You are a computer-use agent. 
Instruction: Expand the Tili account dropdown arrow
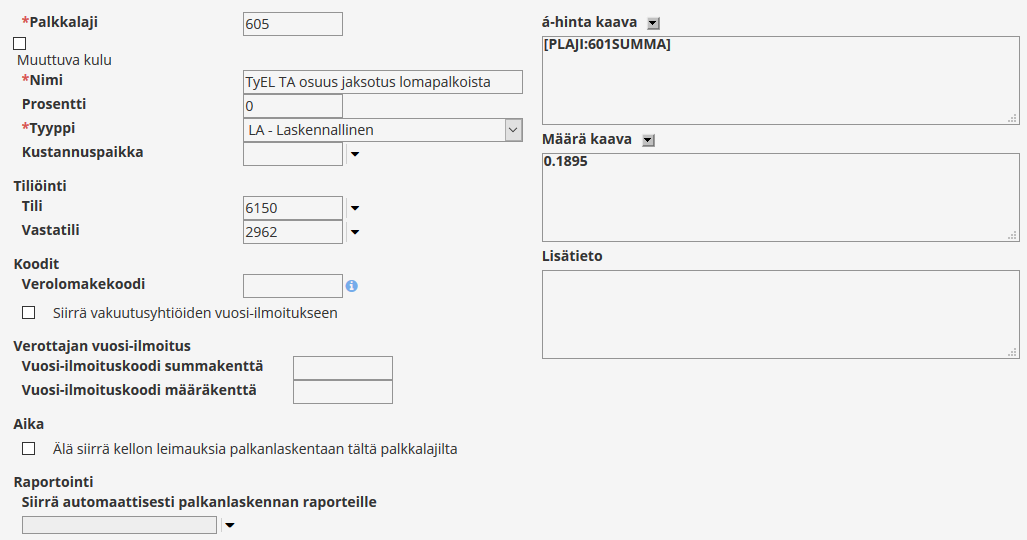pyautogui.click(x=353, y=209)
